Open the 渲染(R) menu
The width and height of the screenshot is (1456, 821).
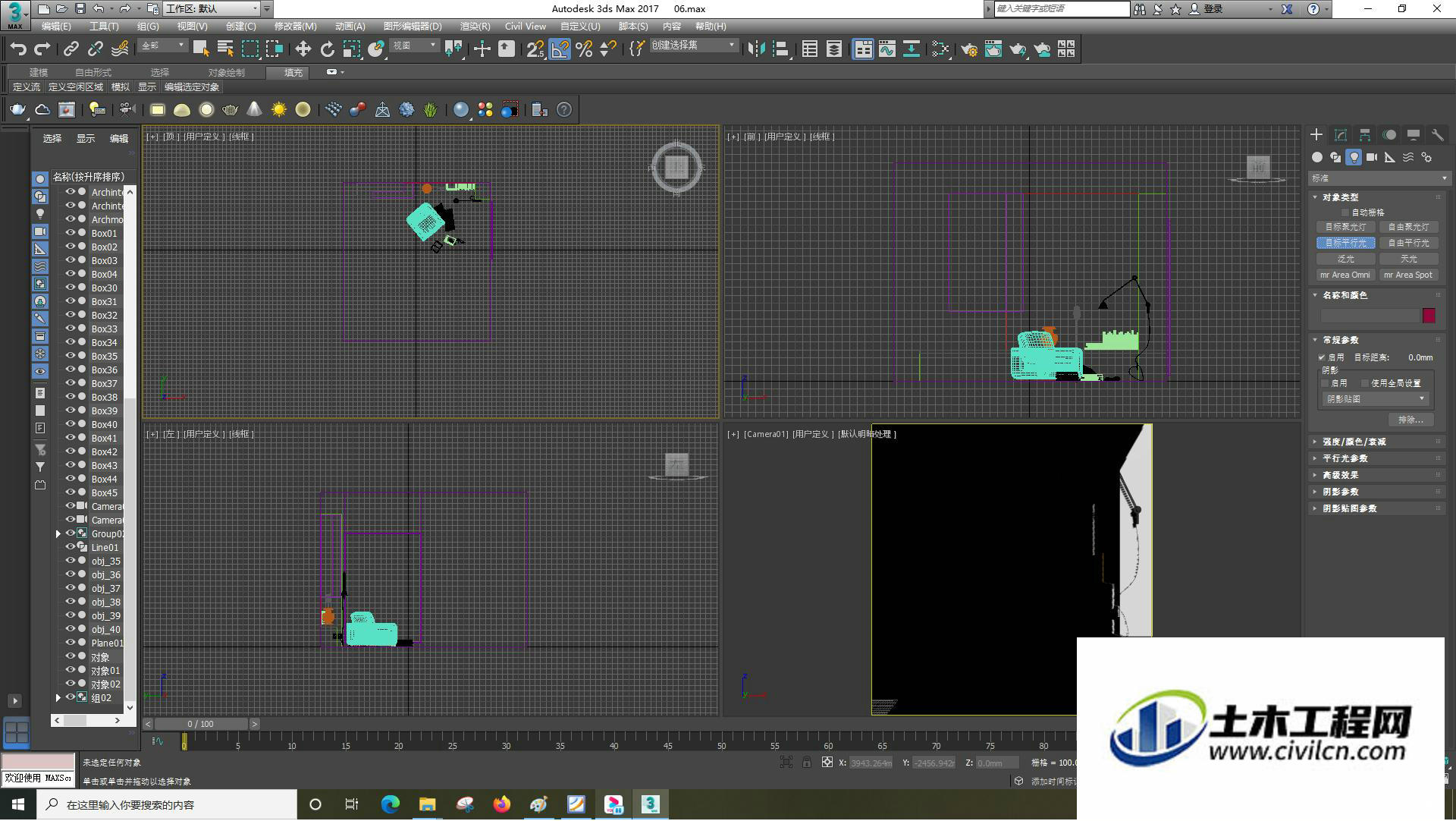coord(475,27)
